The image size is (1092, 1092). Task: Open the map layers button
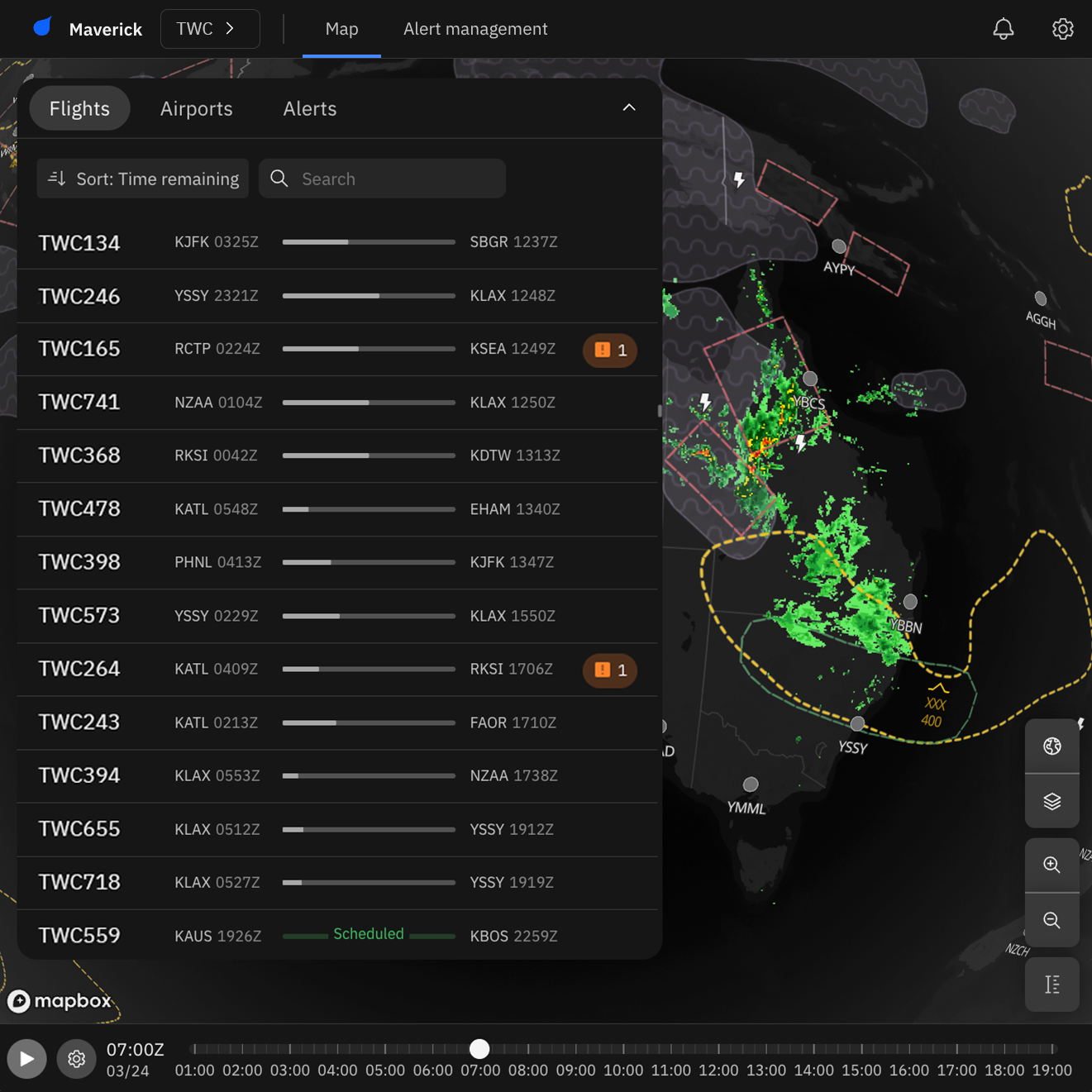tap(1051, 801)
